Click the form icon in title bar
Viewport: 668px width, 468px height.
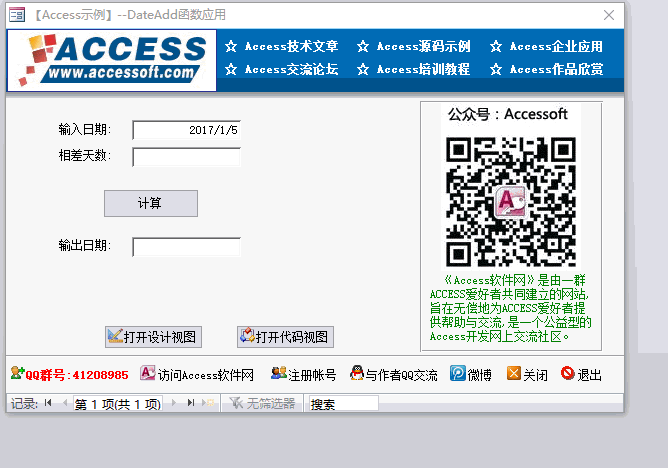17,15
